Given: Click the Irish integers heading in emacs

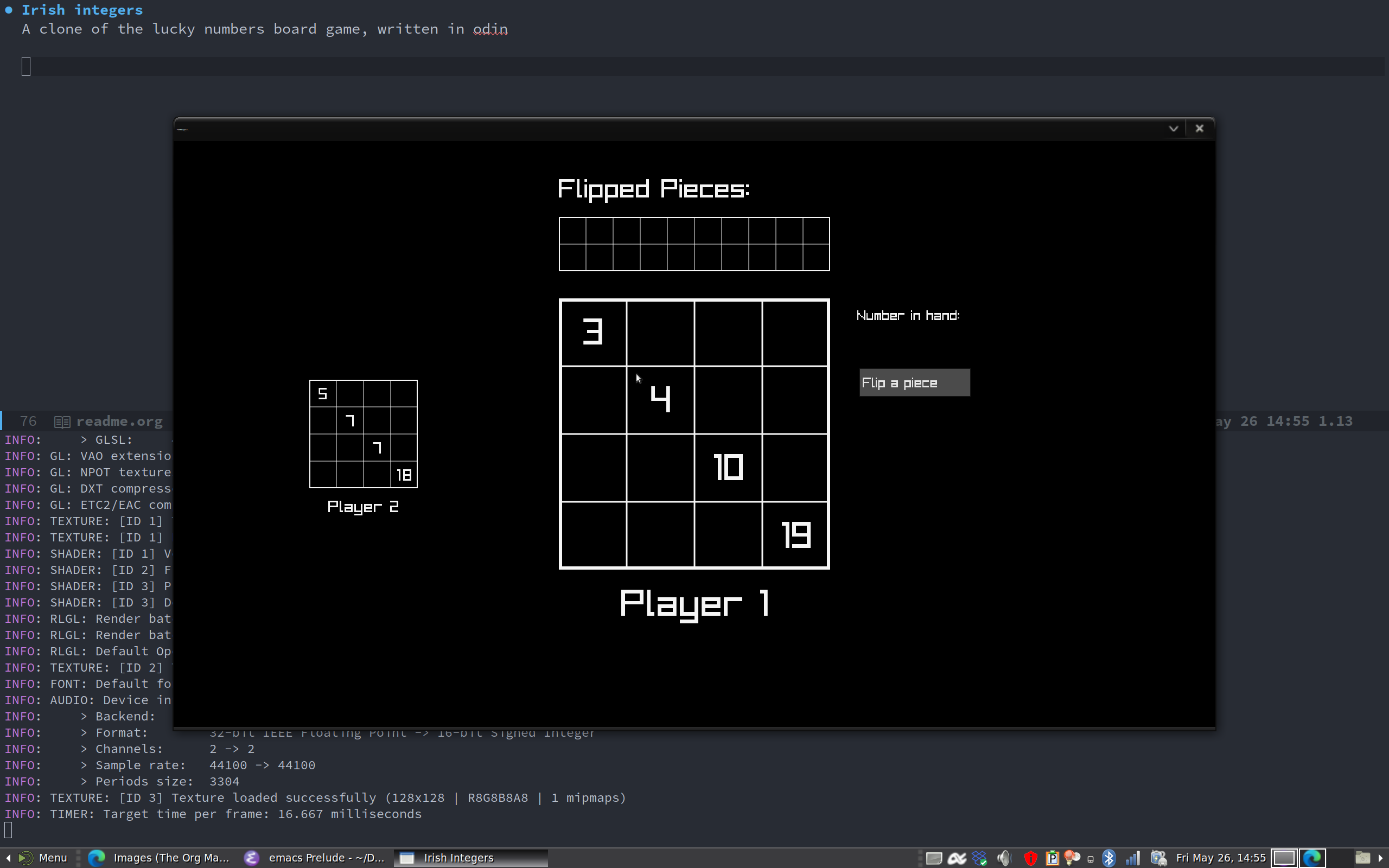Looking at the screenshot, I should click(82, 10).
